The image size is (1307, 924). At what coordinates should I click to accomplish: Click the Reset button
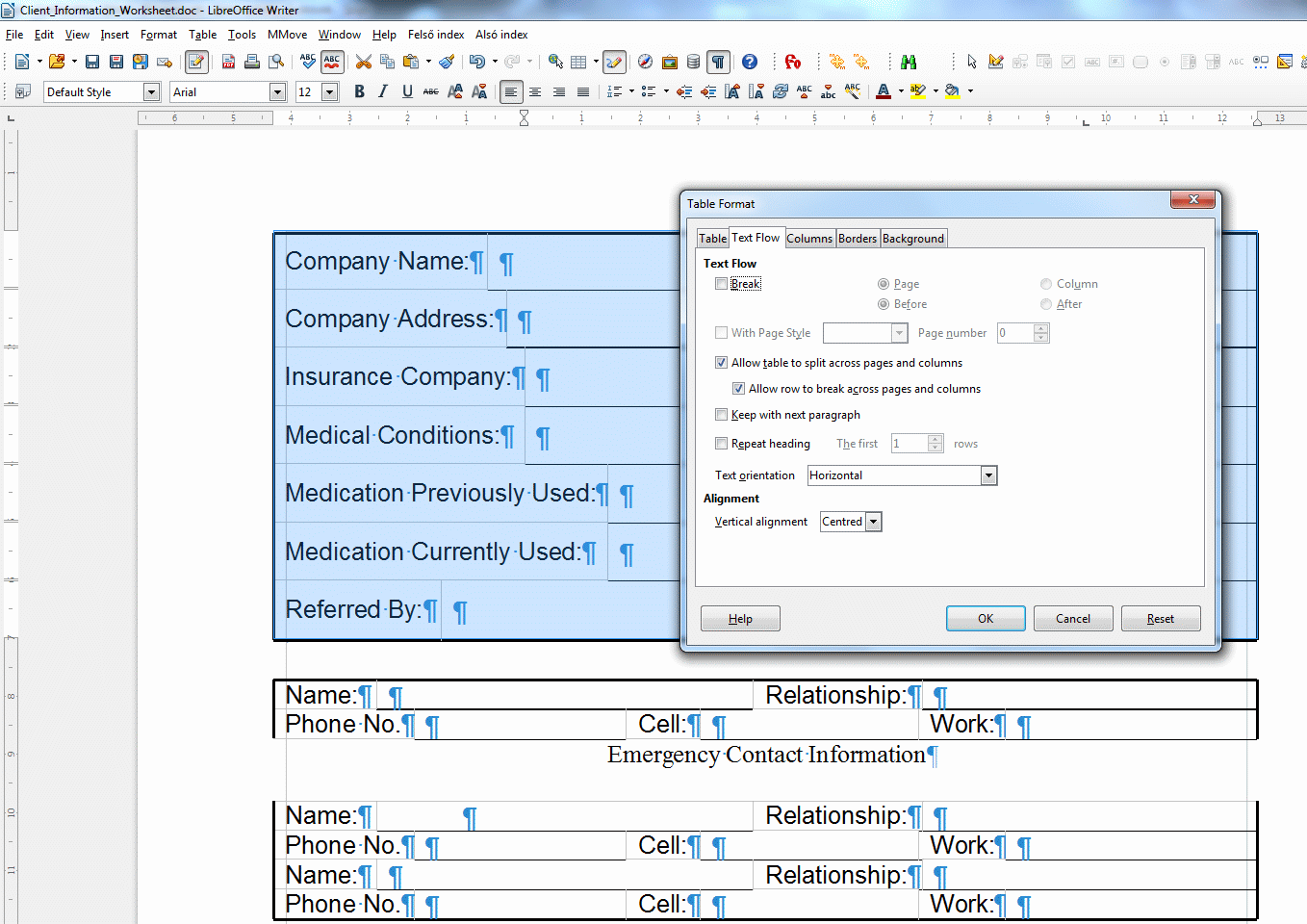pyautogui.click(x=1161, y=619)
